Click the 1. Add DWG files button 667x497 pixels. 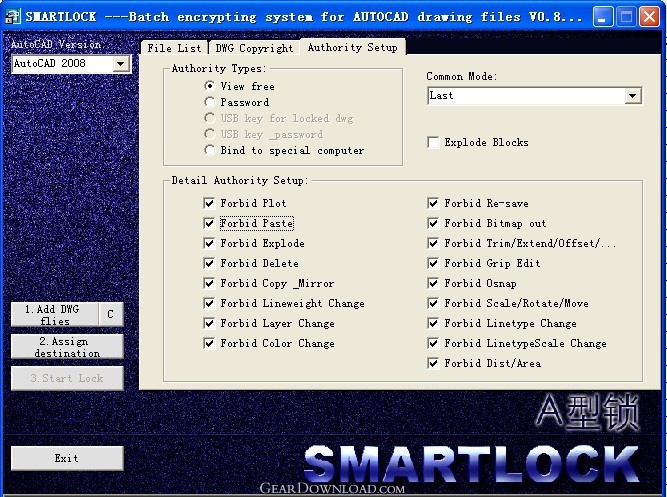click(x=54, y=314)
